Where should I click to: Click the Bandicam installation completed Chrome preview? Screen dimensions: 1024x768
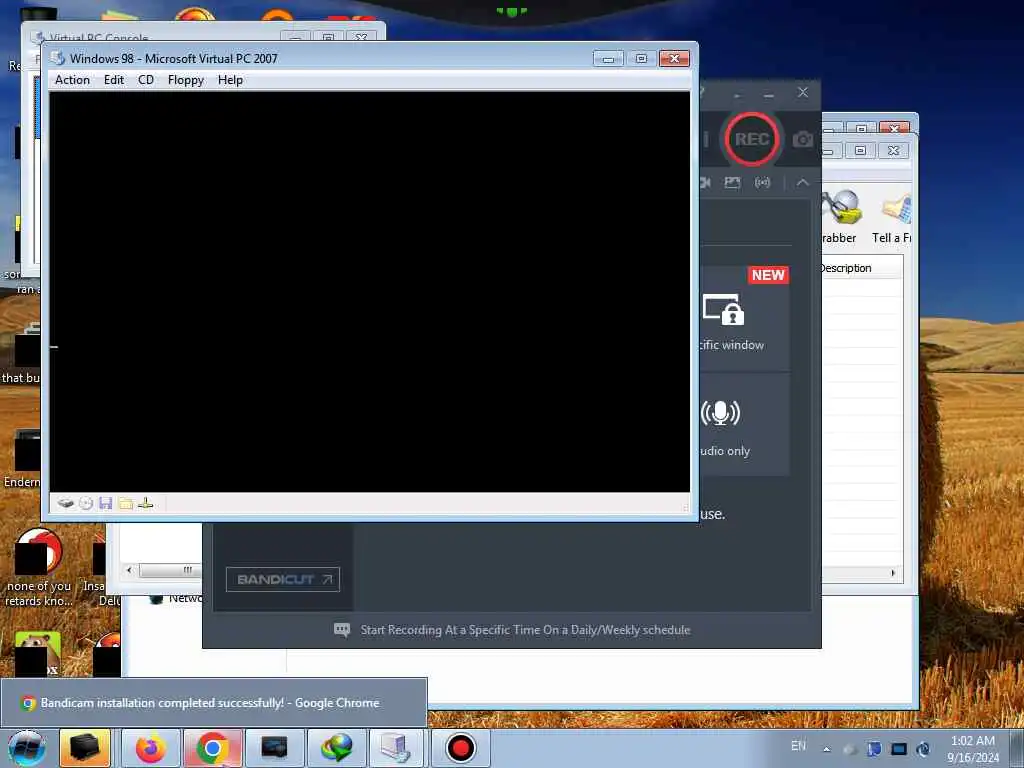pyautogui.click(x=214, y=703)
